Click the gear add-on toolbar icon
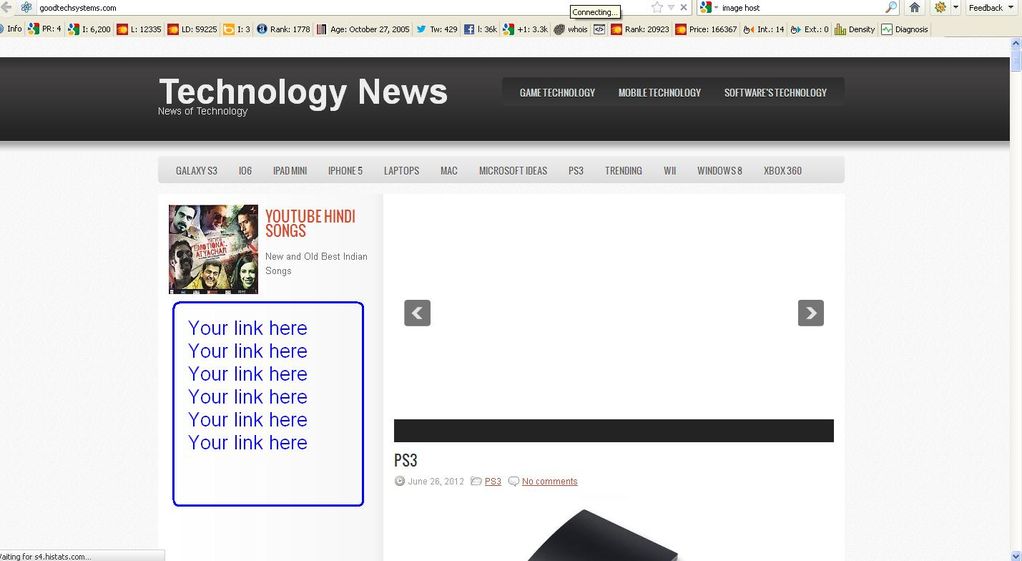 [x=940, y=7]
